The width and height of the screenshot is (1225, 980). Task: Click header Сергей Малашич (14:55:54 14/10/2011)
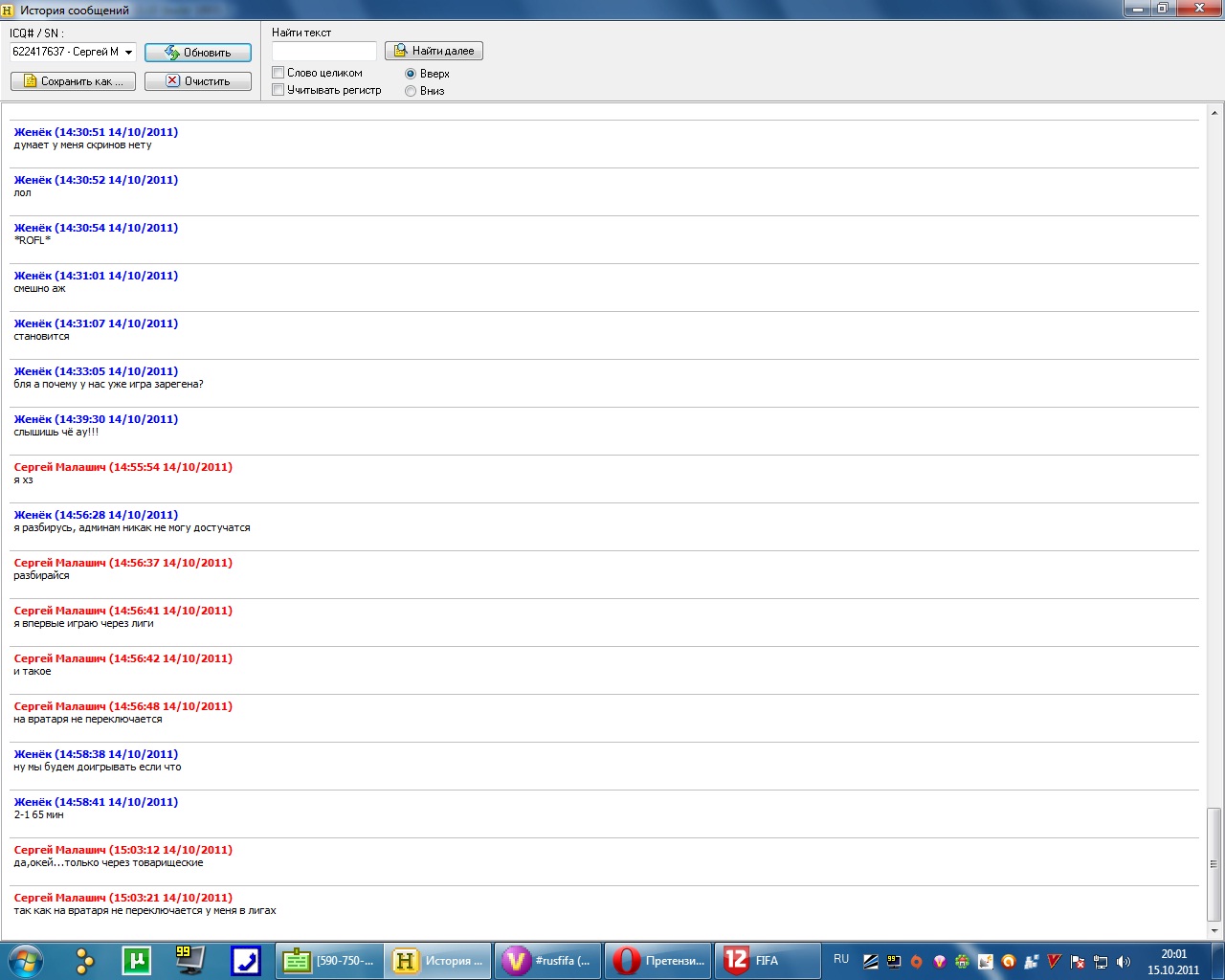(x=123, y=467)
